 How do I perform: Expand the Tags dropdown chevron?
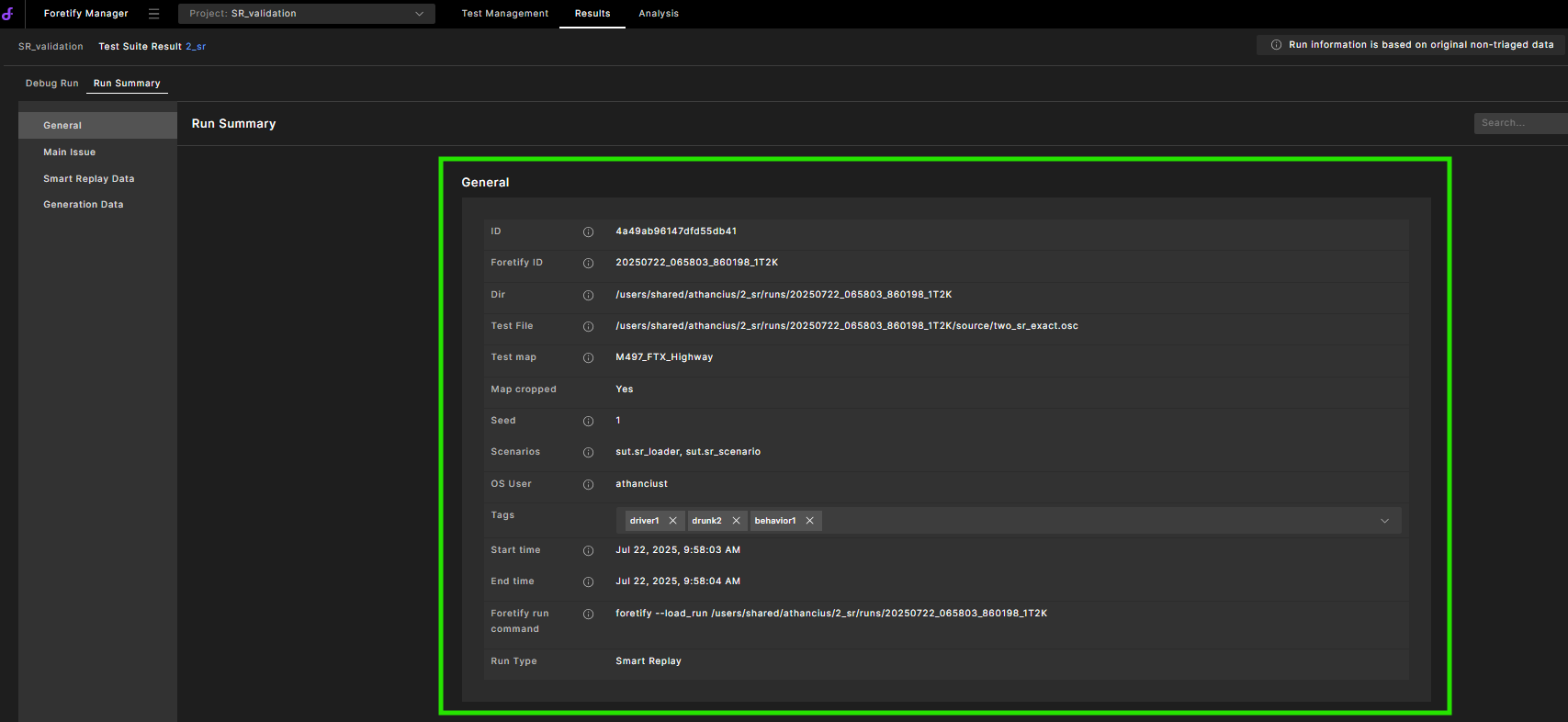(x=1384, y=521)
